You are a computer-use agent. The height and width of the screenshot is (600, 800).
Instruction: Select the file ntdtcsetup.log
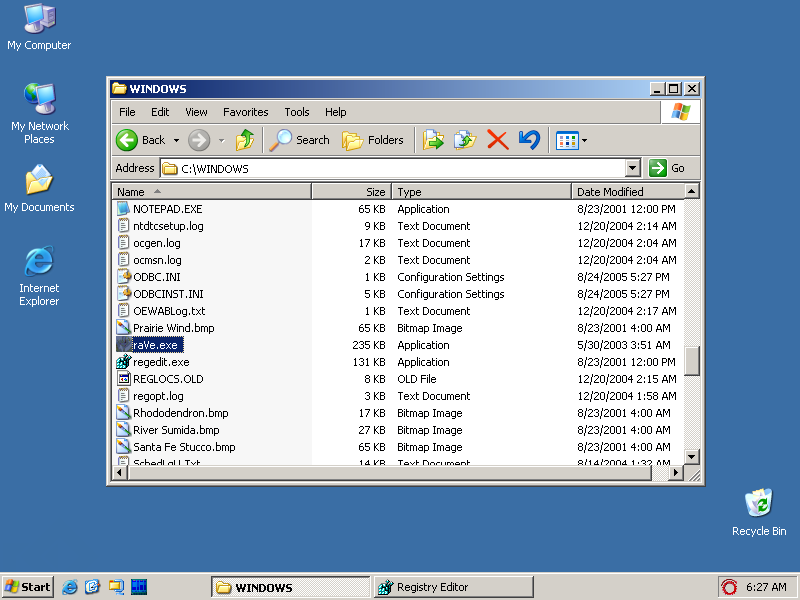tap(168, 226)
